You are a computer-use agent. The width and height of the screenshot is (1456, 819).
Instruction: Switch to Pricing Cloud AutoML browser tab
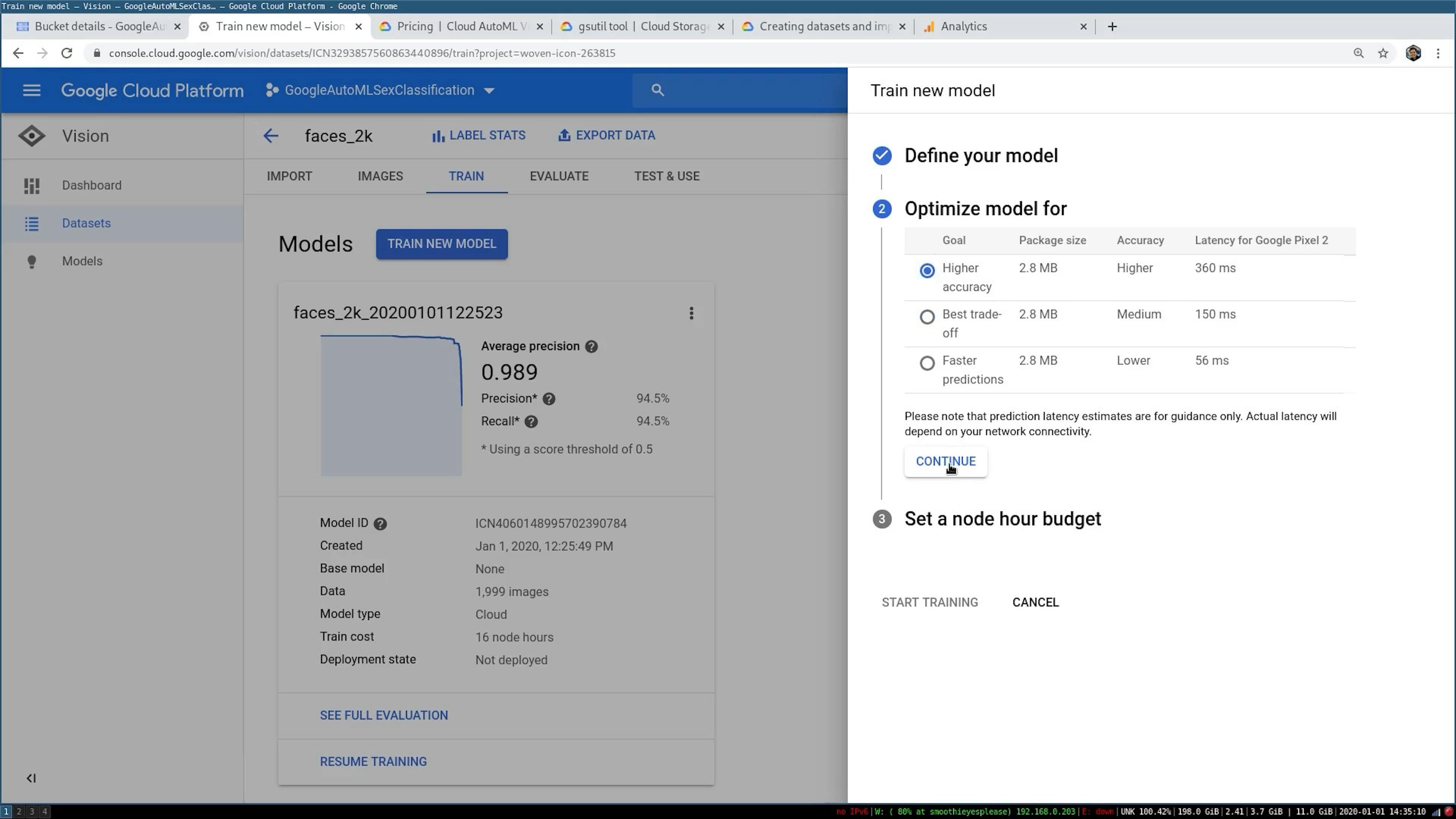pos(461,27)
